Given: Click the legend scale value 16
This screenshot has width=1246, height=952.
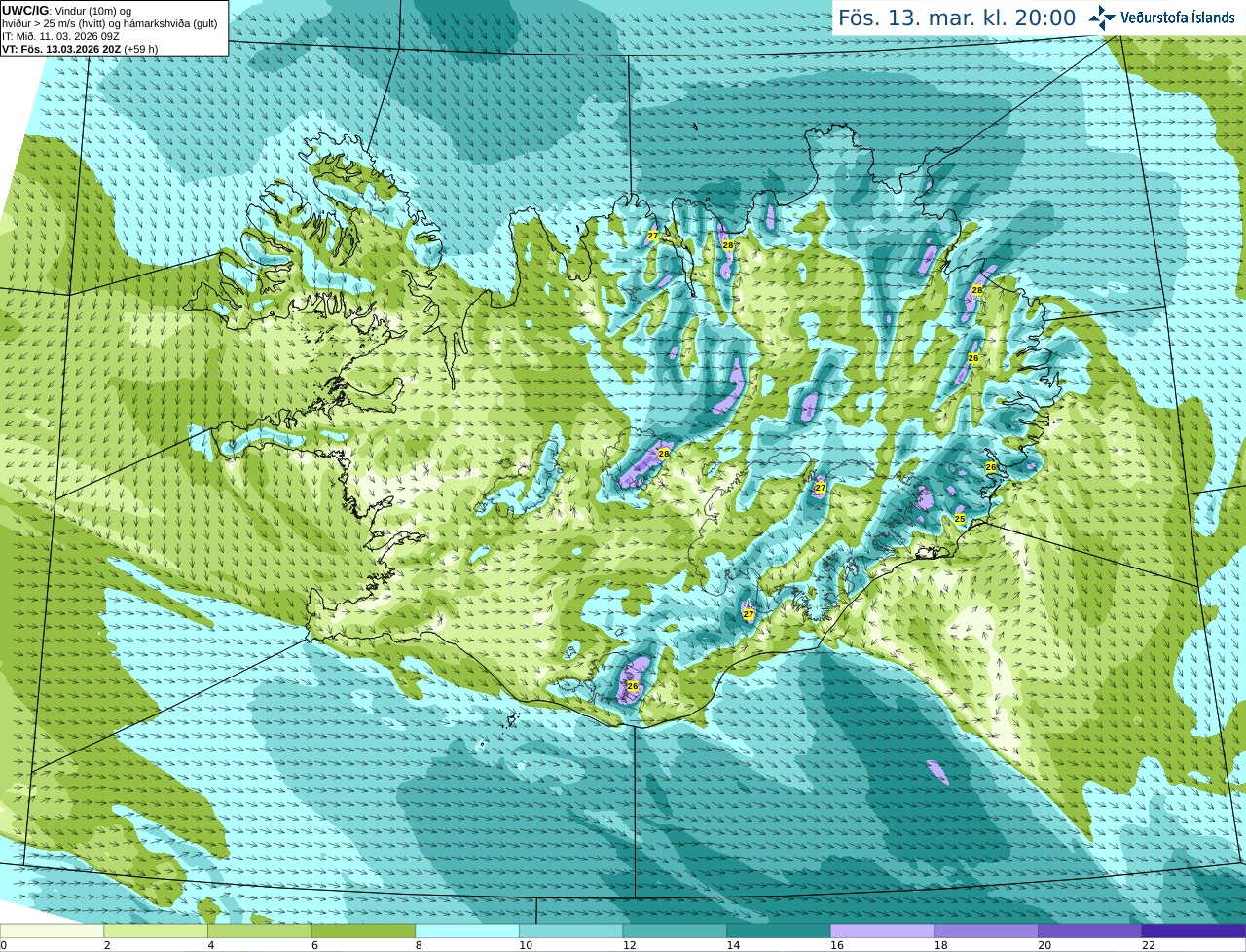Looking at the screenshot, I should tap(837, 945).
